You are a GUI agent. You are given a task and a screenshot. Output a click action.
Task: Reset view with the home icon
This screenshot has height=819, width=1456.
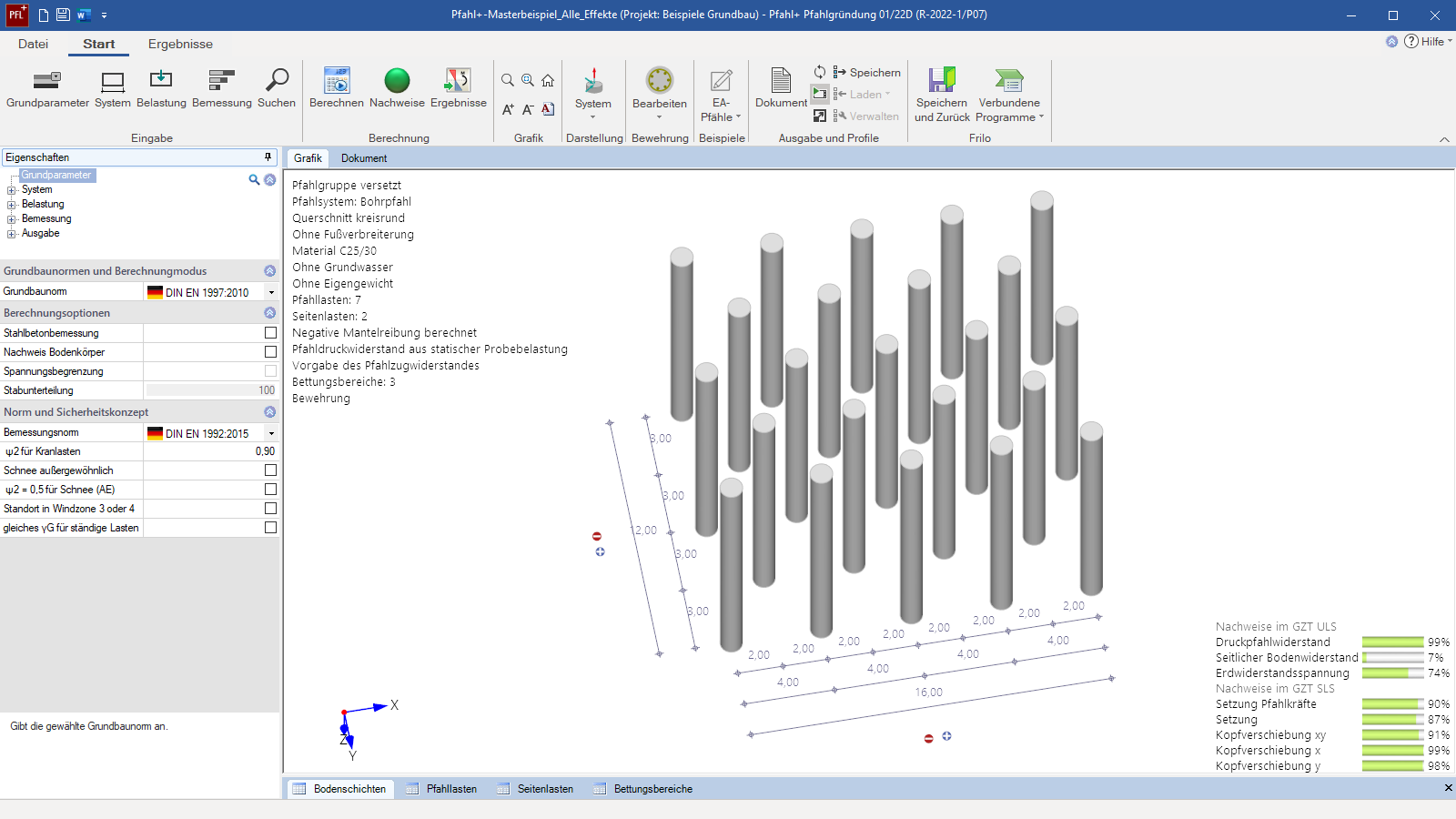[x=548, y=80]
